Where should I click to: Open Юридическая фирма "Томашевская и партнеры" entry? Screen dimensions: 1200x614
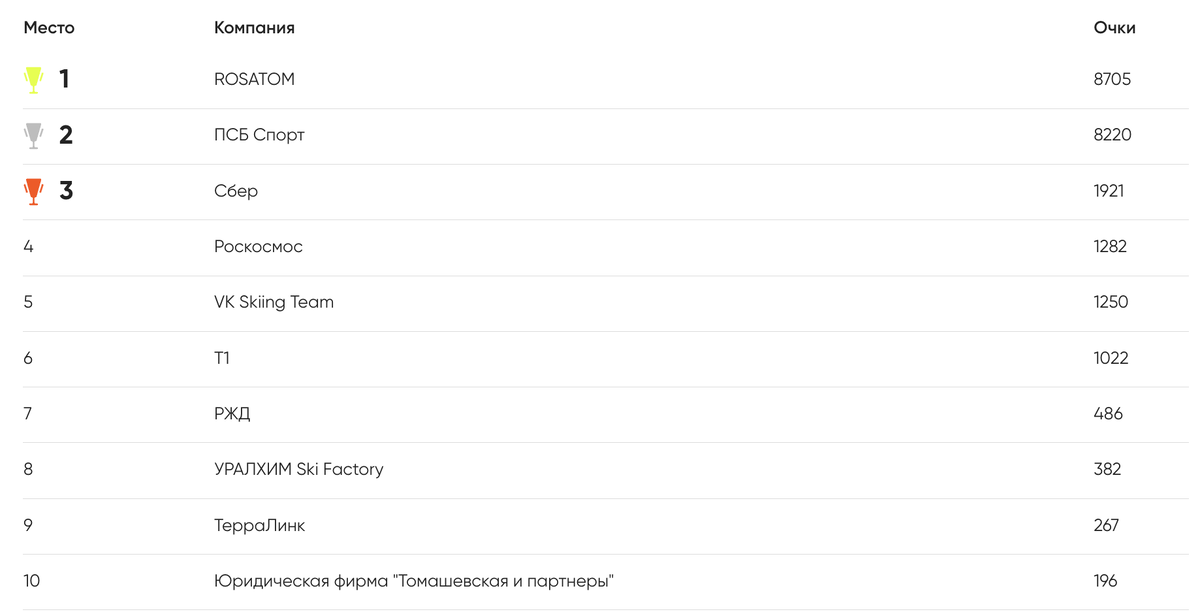[x=413, y=581]
